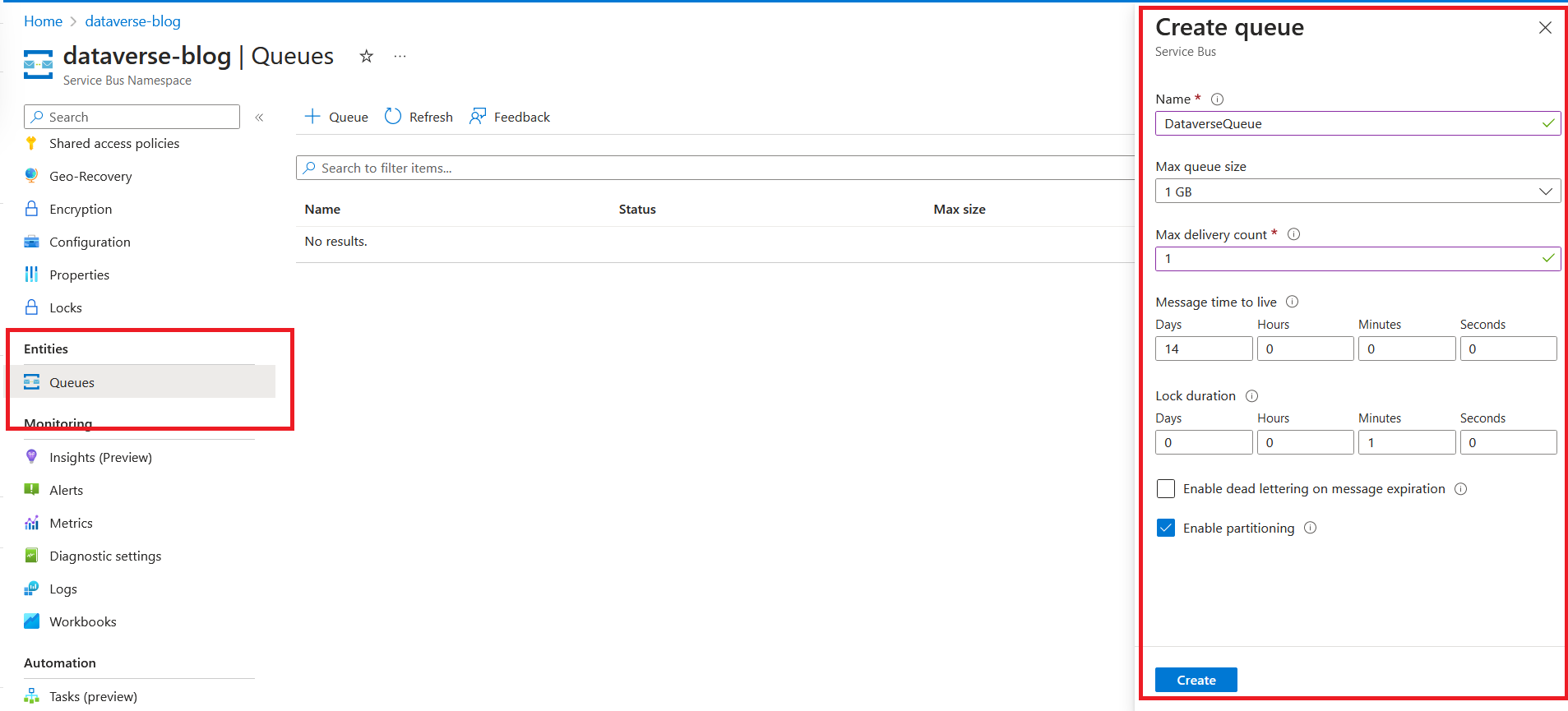Screen dimensions: 1568x711
Task: Open the Configuration menu item
Action: pos(90,242)
